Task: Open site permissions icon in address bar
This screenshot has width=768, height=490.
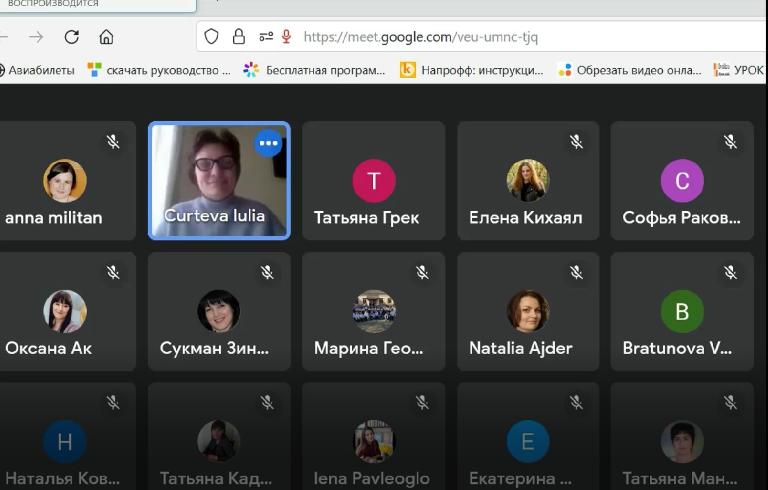Action: (266, 37)
